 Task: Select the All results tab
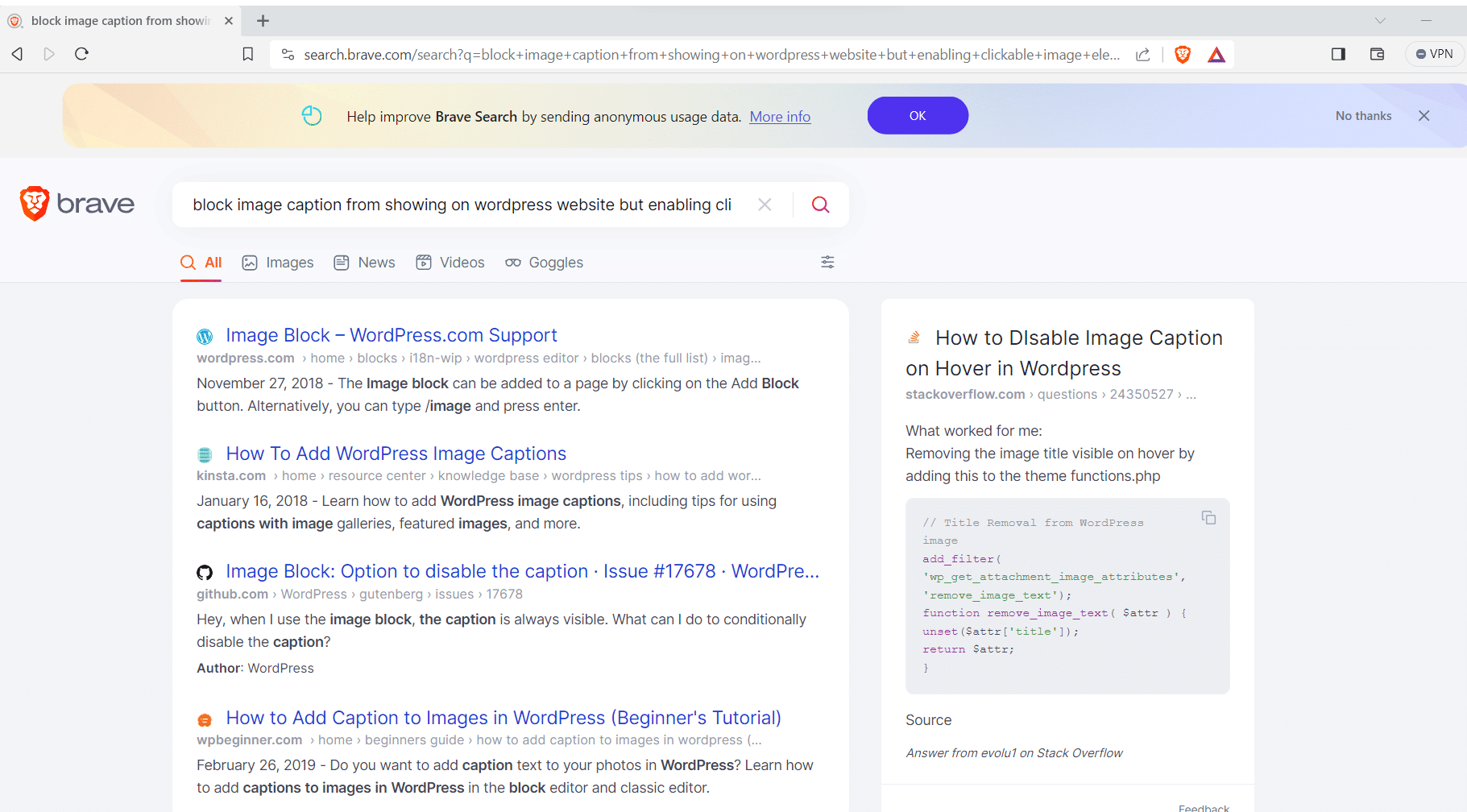coord(201,263)
